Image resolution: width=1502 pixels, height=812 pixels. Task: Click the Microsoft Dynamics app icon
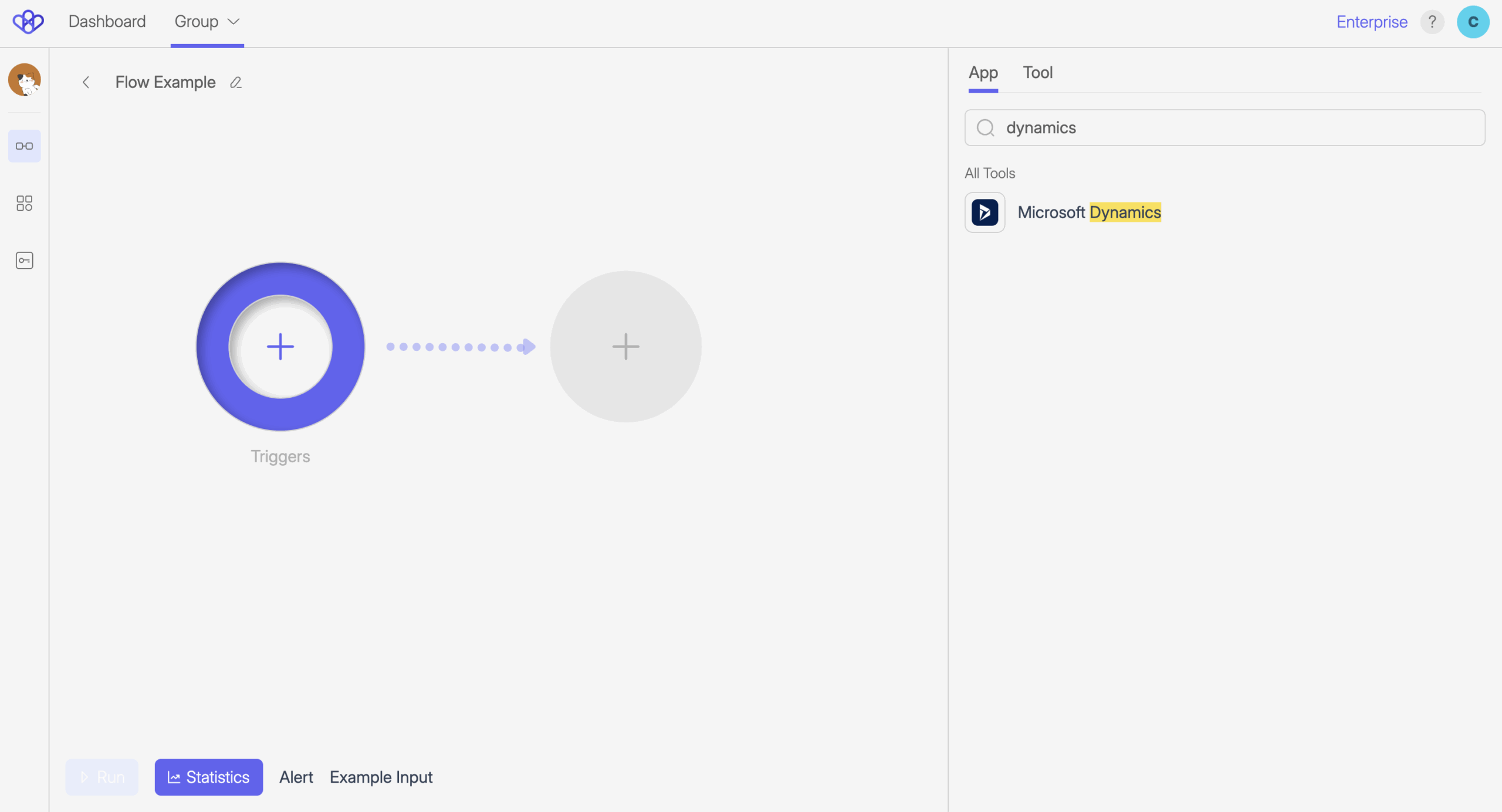pos(985,212)
